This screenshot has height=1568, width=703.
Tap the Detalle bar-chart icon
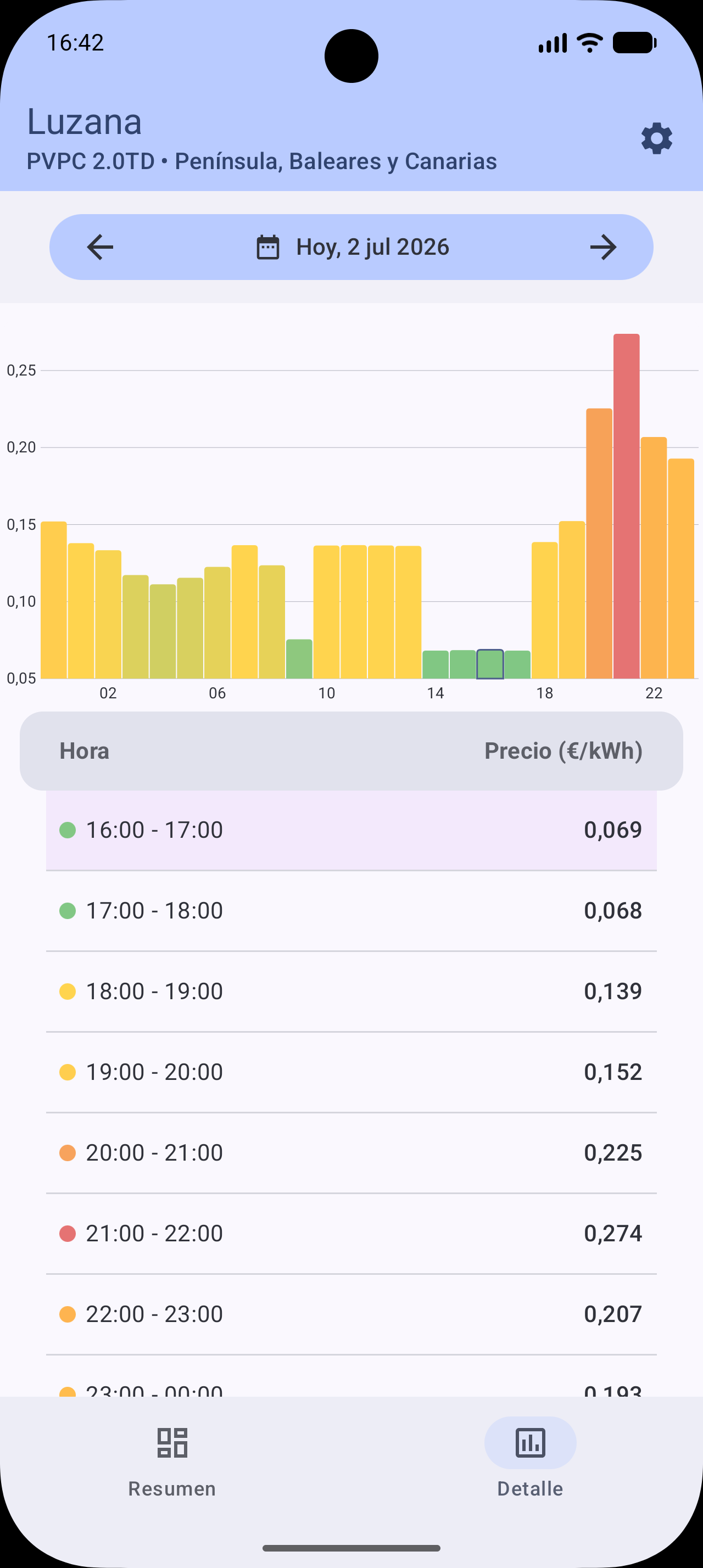click(x=530, y=1443)
